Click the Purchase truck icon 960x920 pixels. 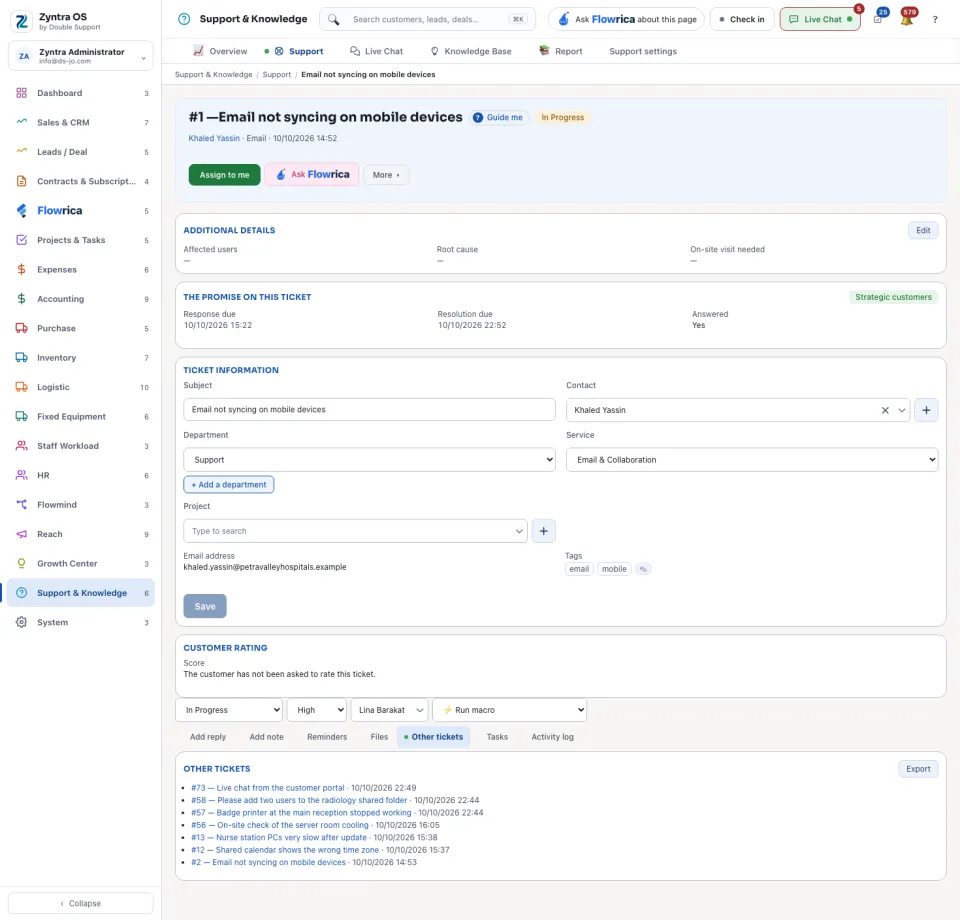click(21, 328)
